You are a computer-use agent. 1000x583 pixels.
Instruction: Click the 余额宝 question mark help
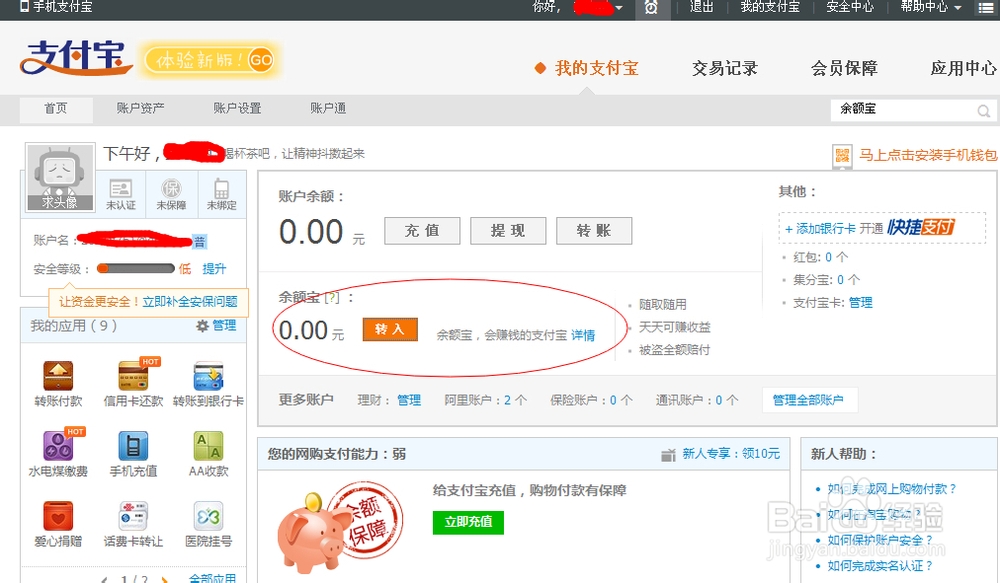pyautogui.click(x=332, y=298)
